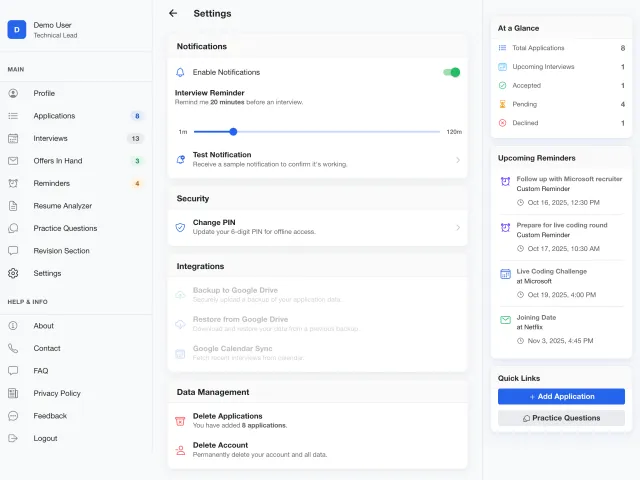Image resolution: width=640 pixels, height=480 pixels.
Task: Open Privacy Policy from Help & Info
Action: pos(76,393)
